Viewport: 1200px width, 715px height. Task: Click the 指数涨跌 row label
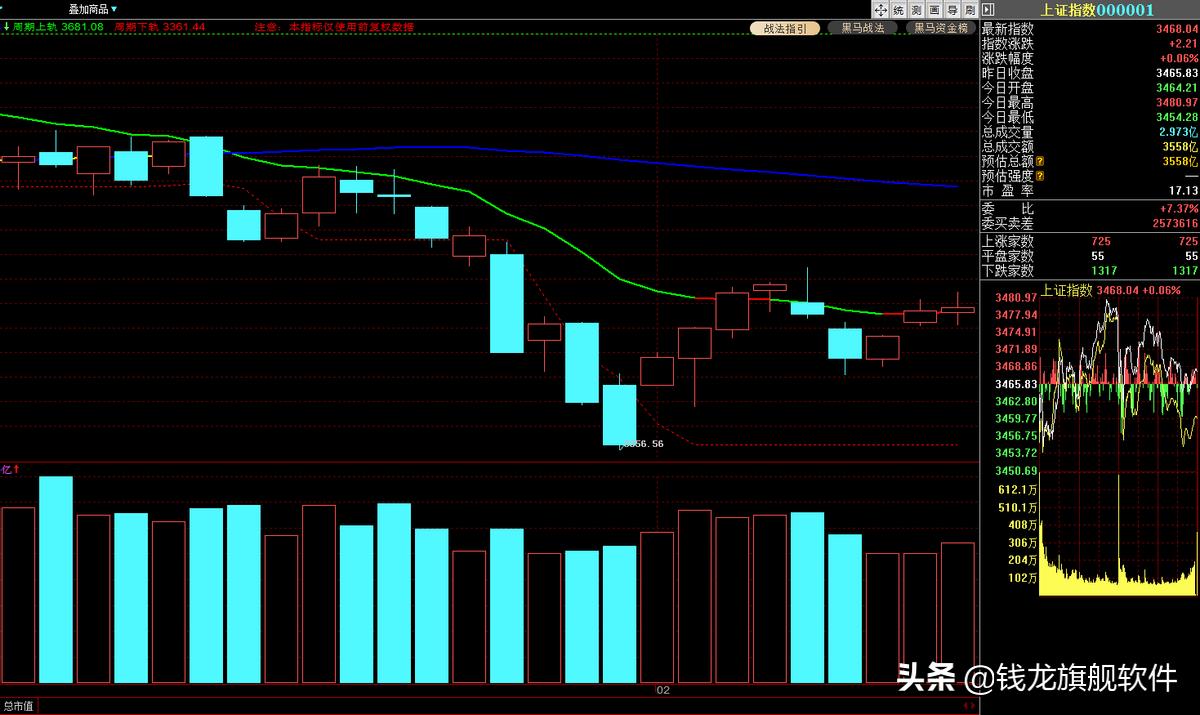[1007, 44]
